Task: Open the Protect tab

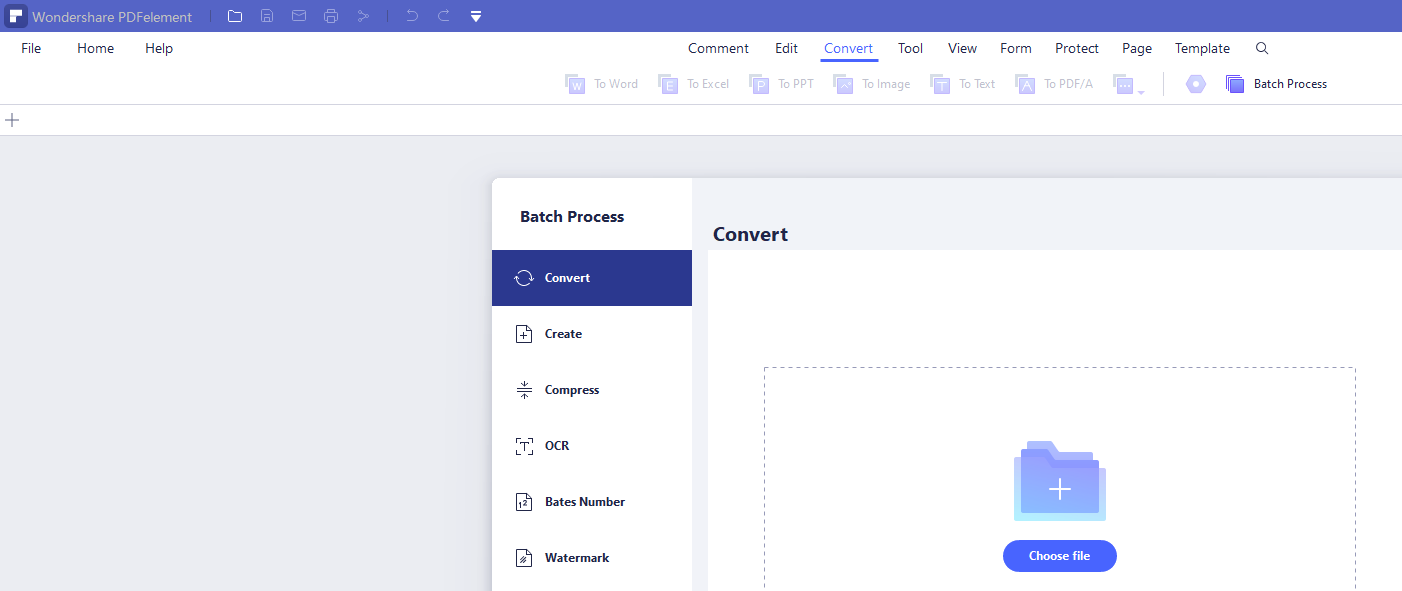Action: click(1077, 48)
